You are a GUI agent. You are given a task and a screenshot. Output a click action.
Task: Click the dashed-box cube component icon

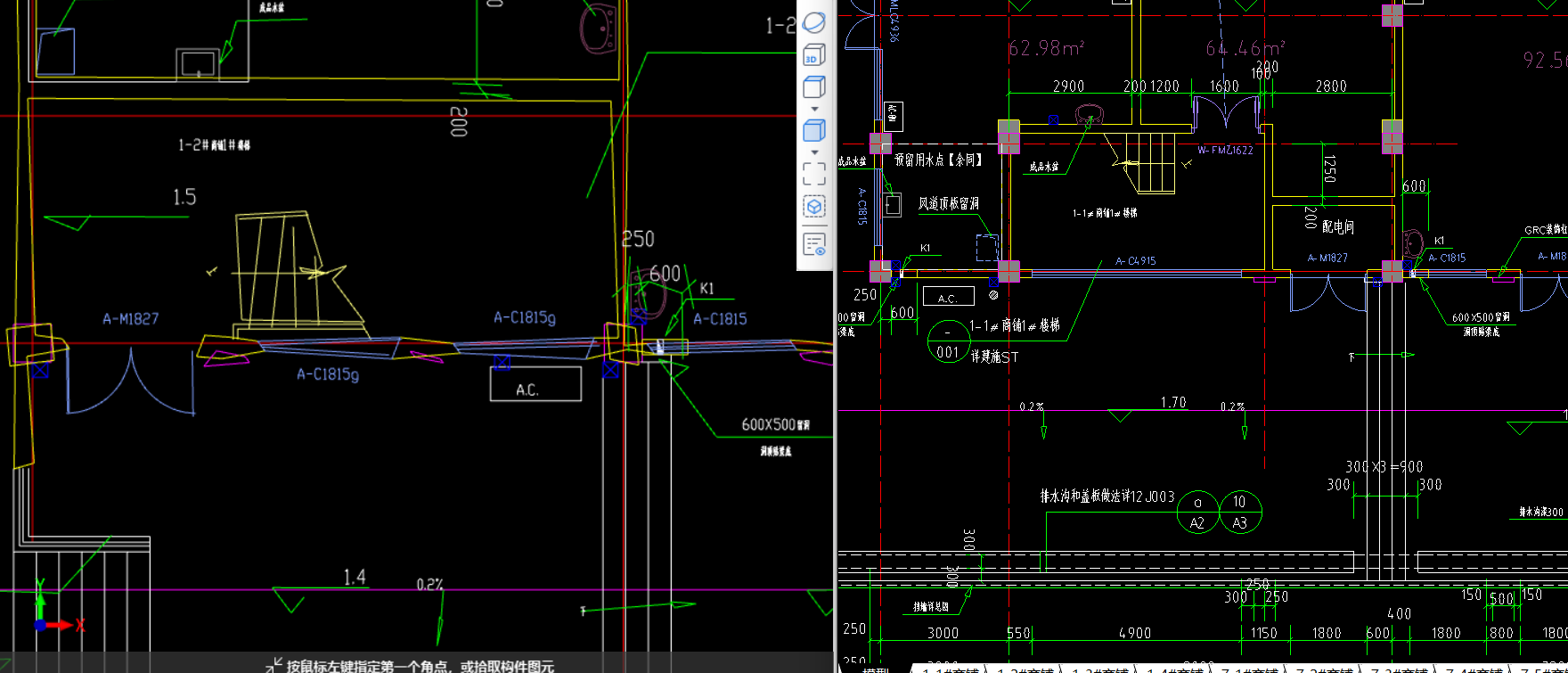click(x=814, y=207)
